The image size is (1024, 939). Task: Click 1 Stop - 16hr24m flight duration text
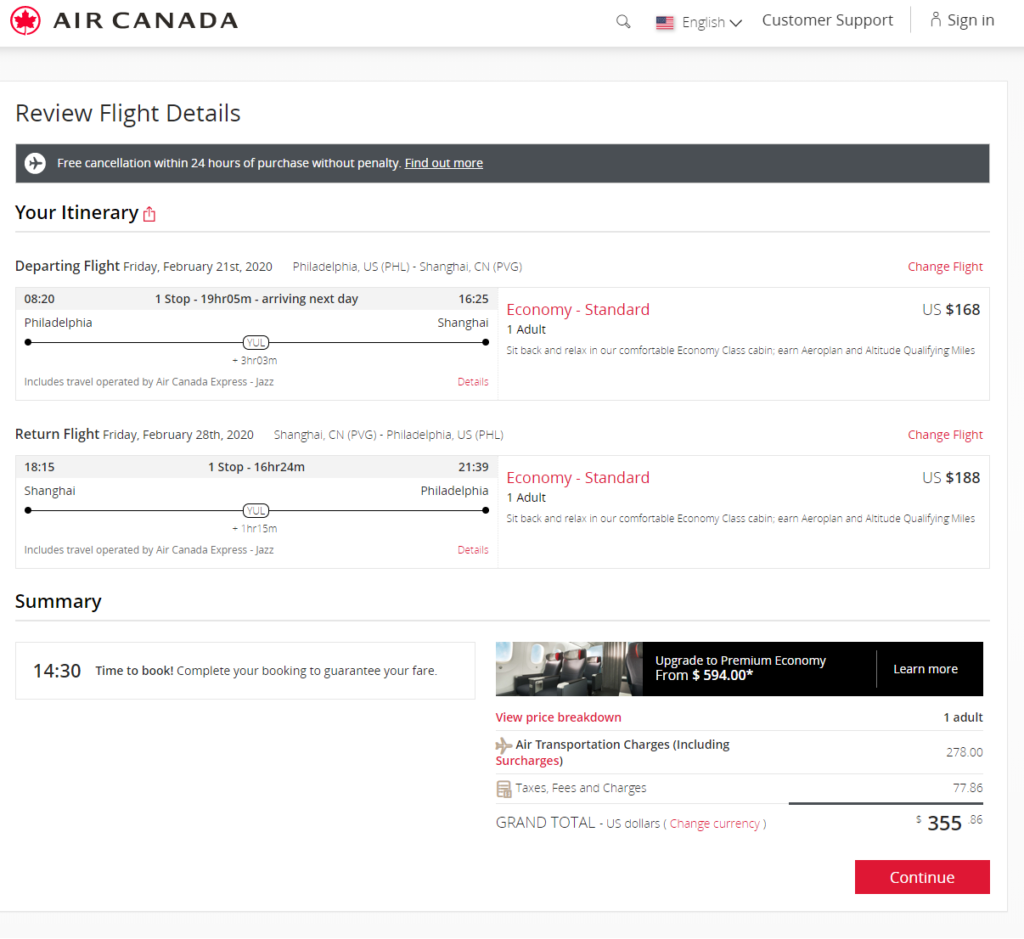pyautogui.click(x=256, y=467)
